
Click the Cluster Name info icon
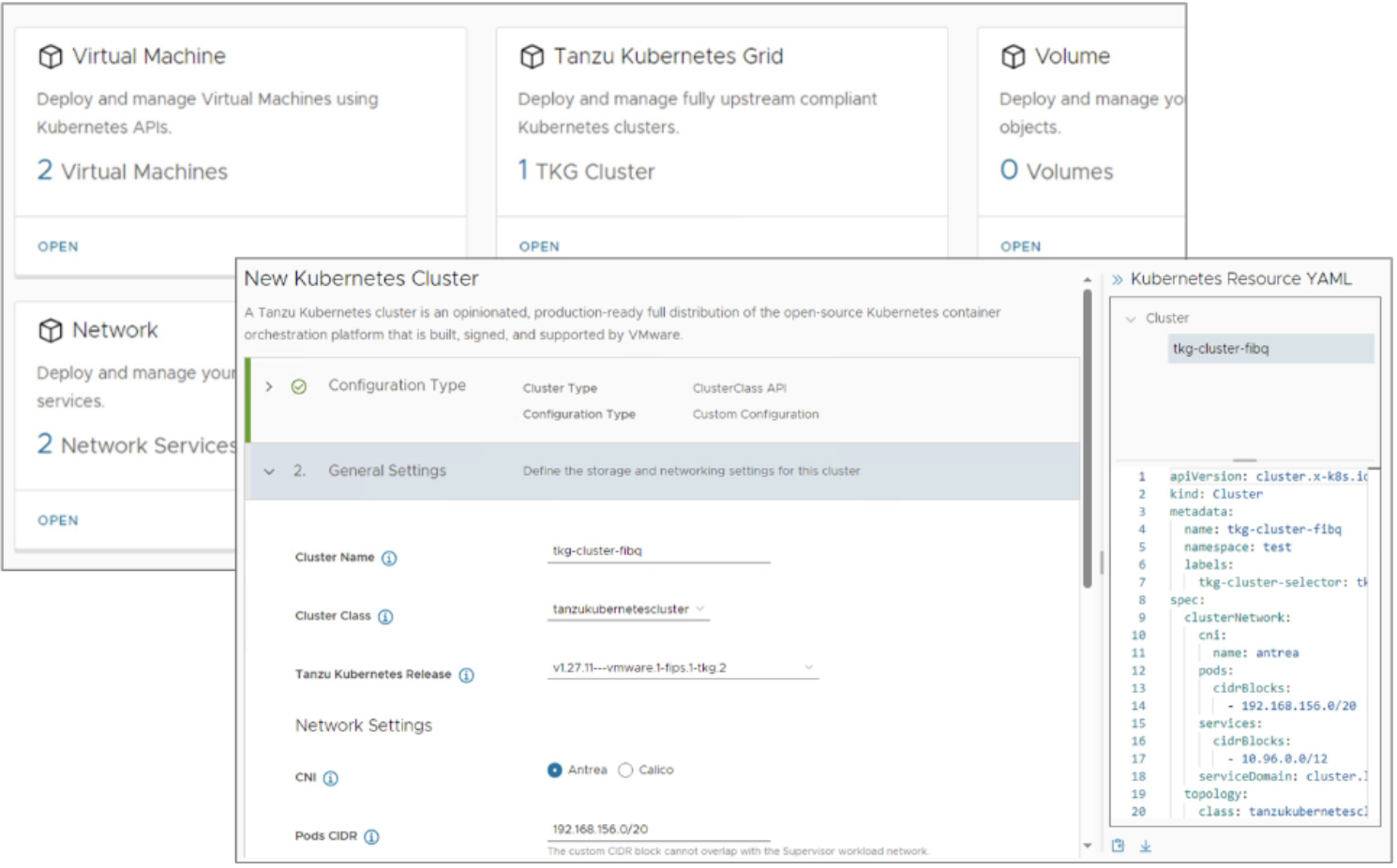[390, 558]
